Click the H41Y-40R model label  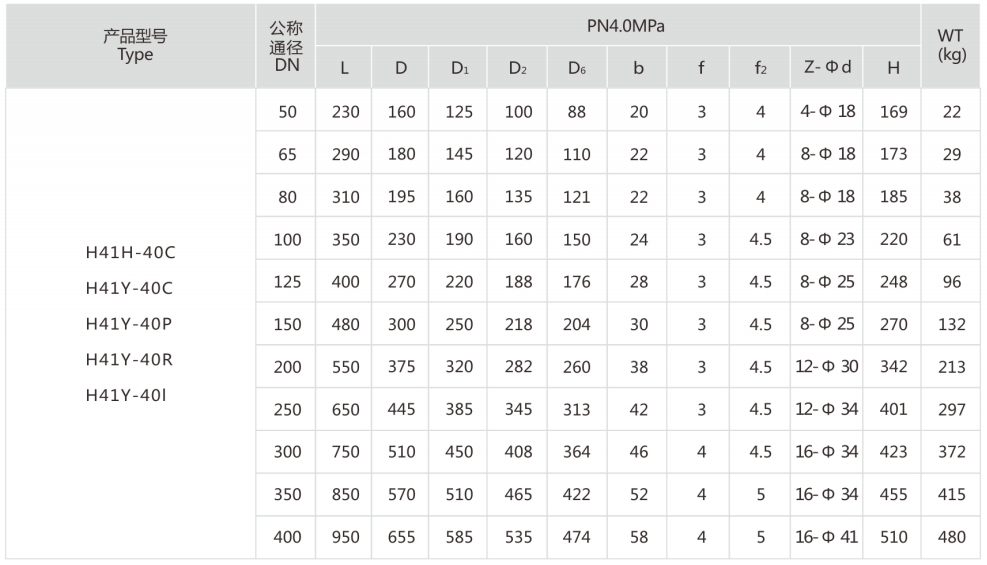pyautogui.click(x=129, y=359)
